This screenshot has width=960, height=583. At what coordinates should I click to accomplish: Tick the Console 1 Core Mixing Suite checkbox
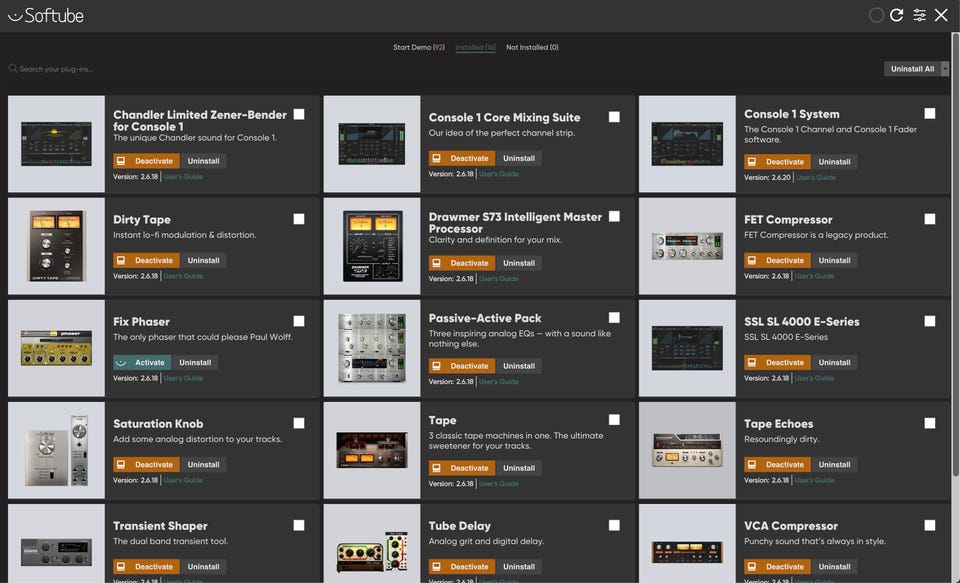coord(614,117)
